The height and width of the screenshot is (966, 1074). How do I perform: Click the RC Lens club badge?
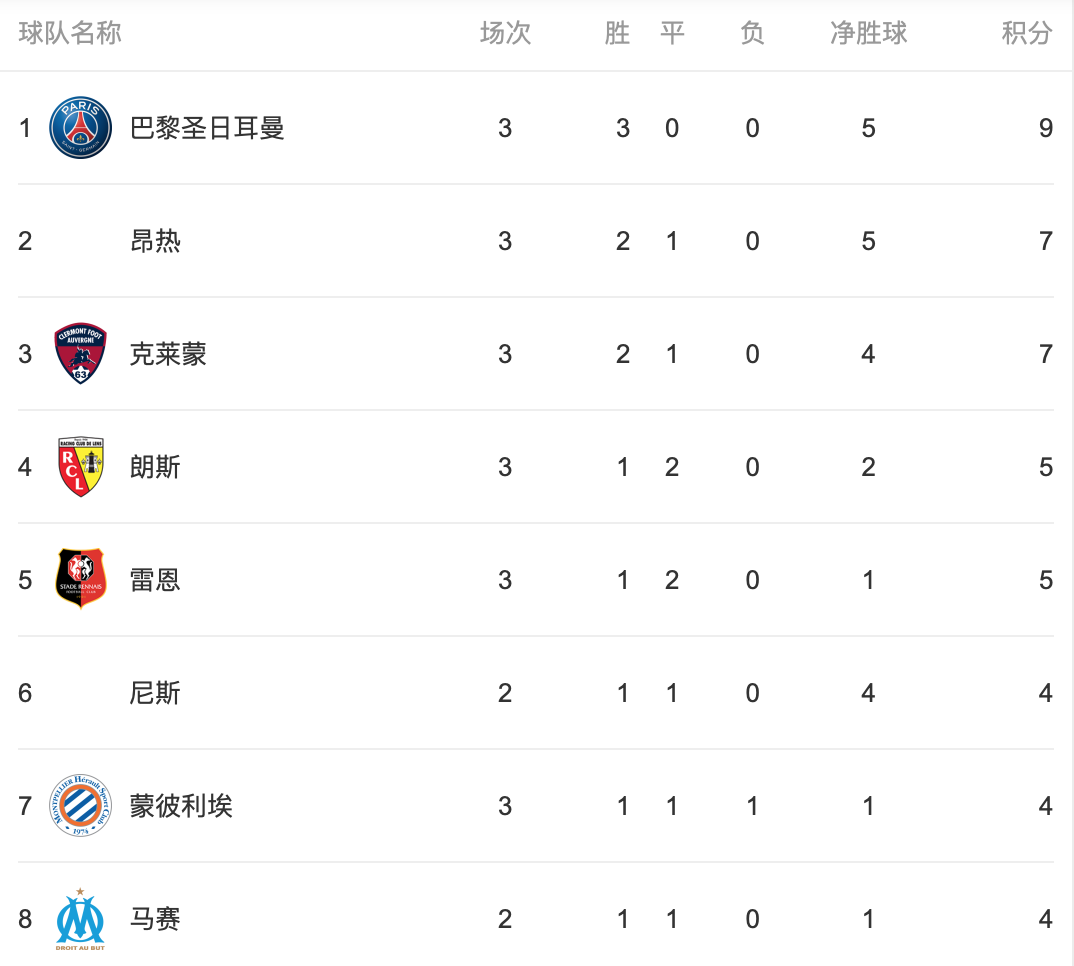point(80,467)
